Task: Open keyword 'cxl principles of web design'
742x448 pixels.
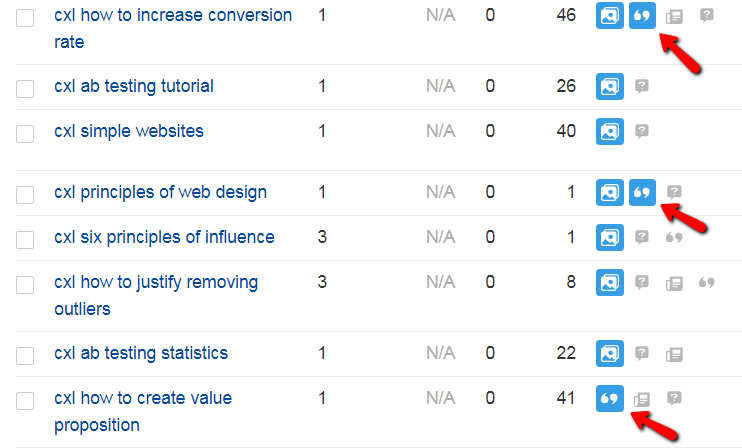Action: point(160,192)
